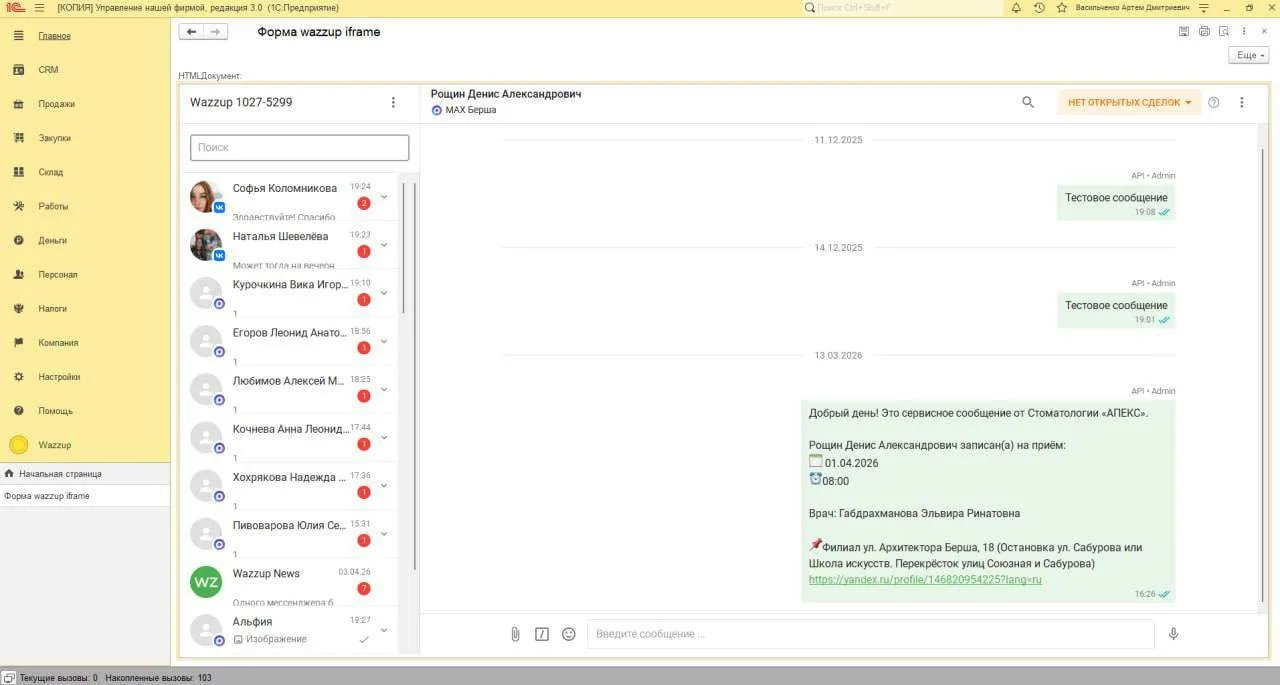This screenshot has height=685, width=1280.
Task: Attach a file with the paperclip icon
Action: pyautogui.click(x=515, y=634)
